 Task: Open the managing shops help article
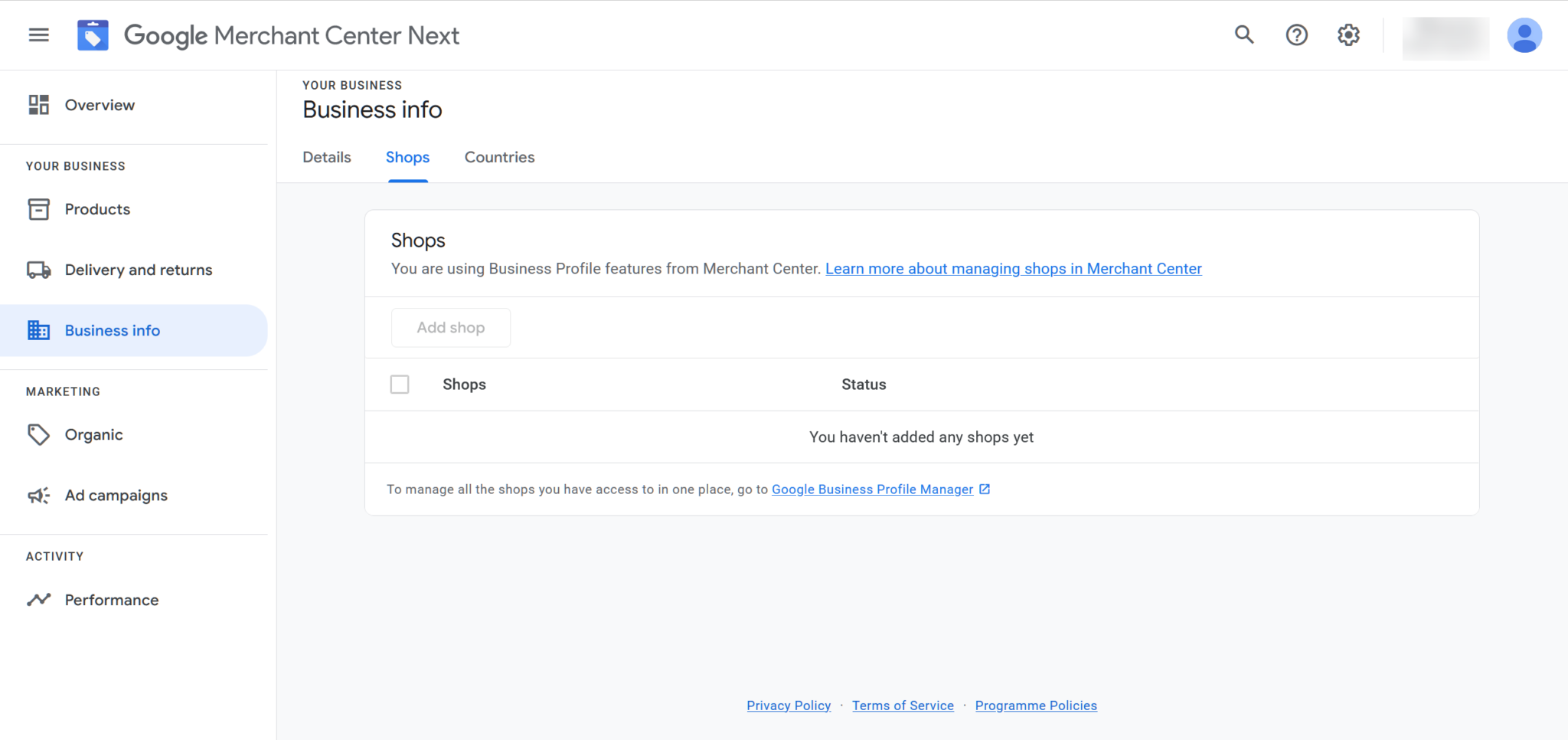(x=1013, y=268)
